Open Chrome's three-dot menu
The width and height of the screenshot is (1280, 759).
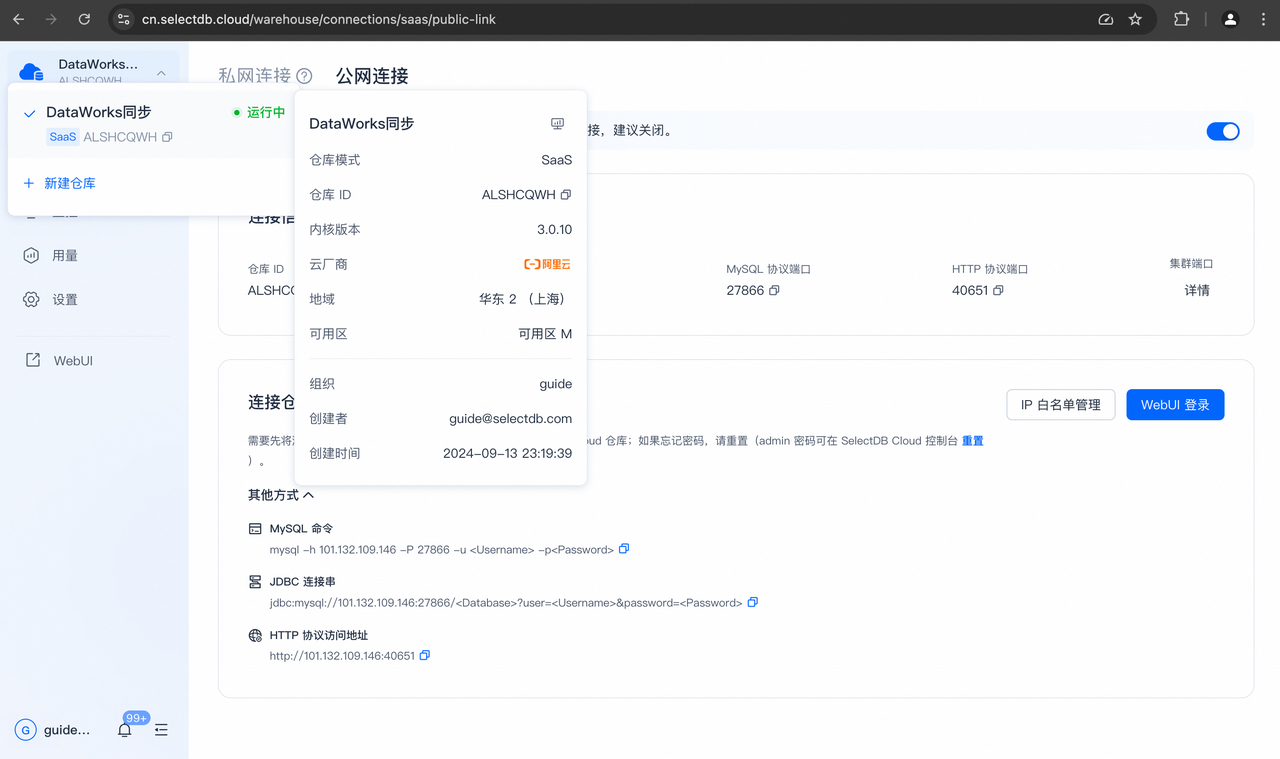click(x=1261, y=19)
